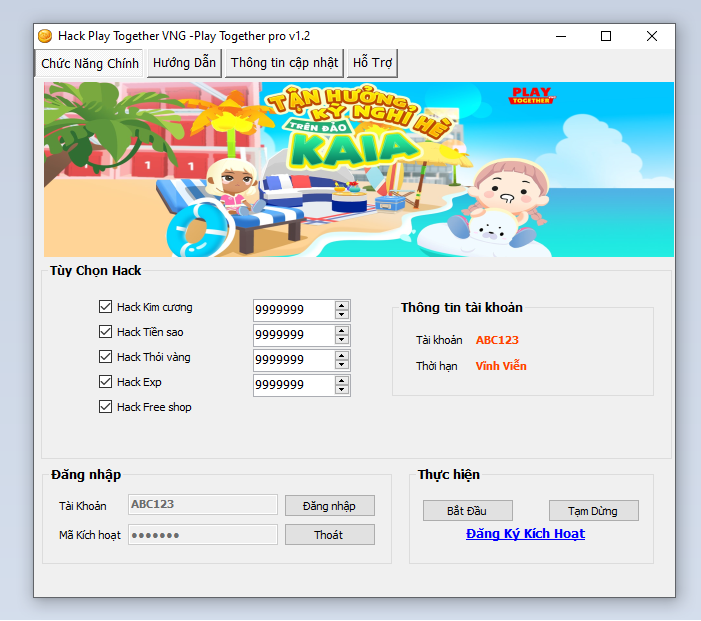Click the app icon in the title bar
The image size is (701, 621).
click(x=45, y=36)
